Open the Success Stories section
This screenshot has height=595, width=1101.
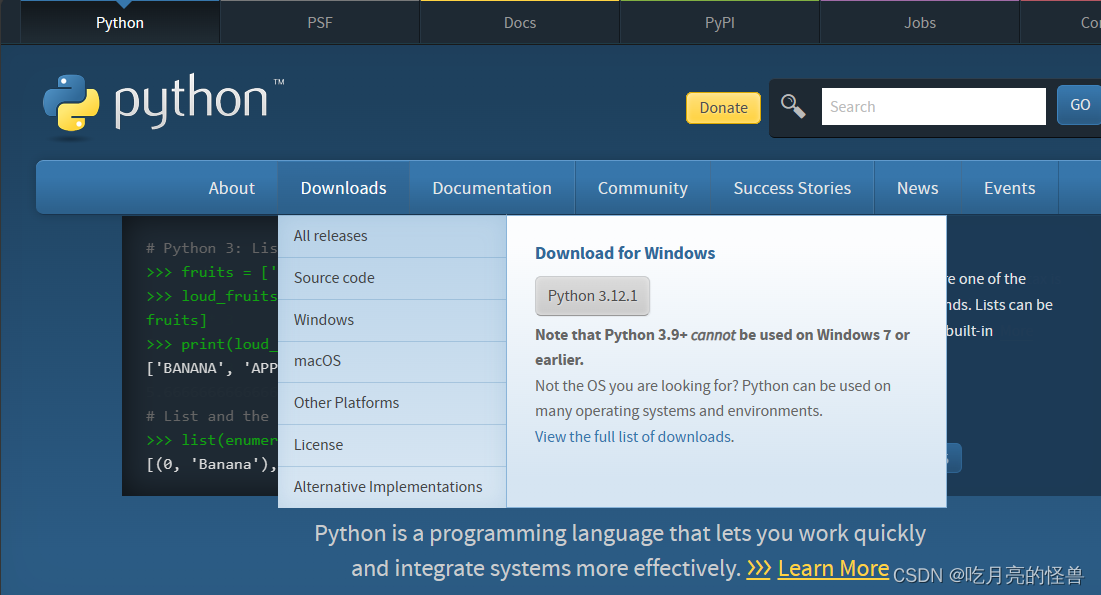point(792,187)
